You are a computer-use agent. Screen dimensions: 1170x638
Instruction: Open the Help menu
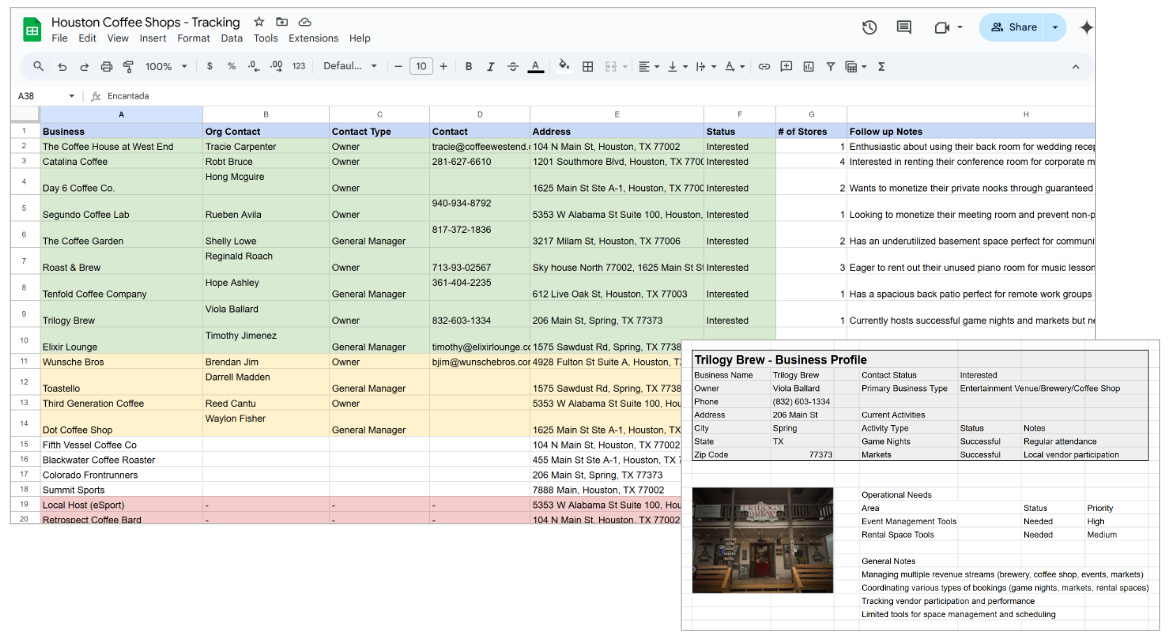pos(360,38)
